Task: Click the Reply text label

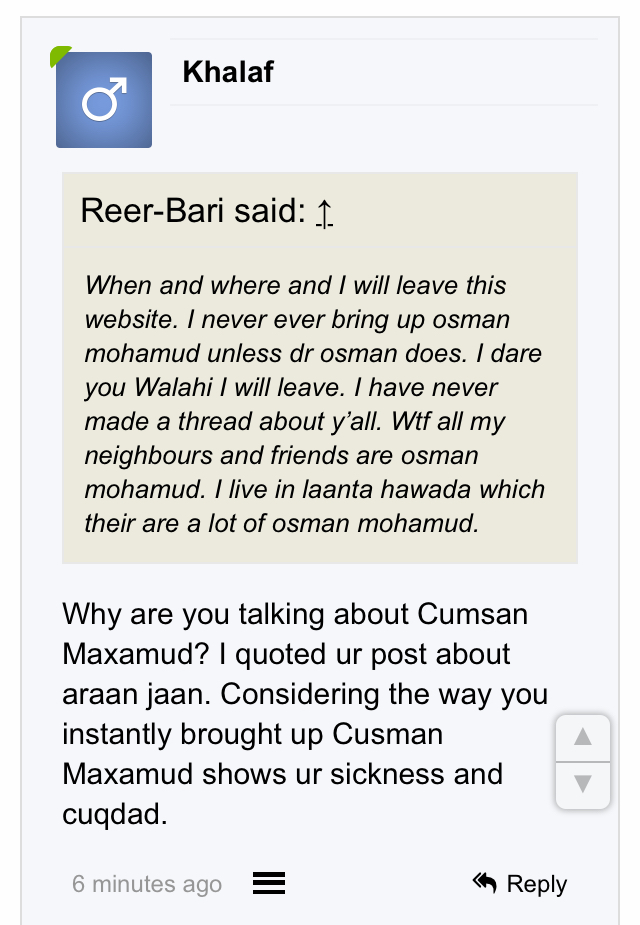Action: (x=537, y=884)
